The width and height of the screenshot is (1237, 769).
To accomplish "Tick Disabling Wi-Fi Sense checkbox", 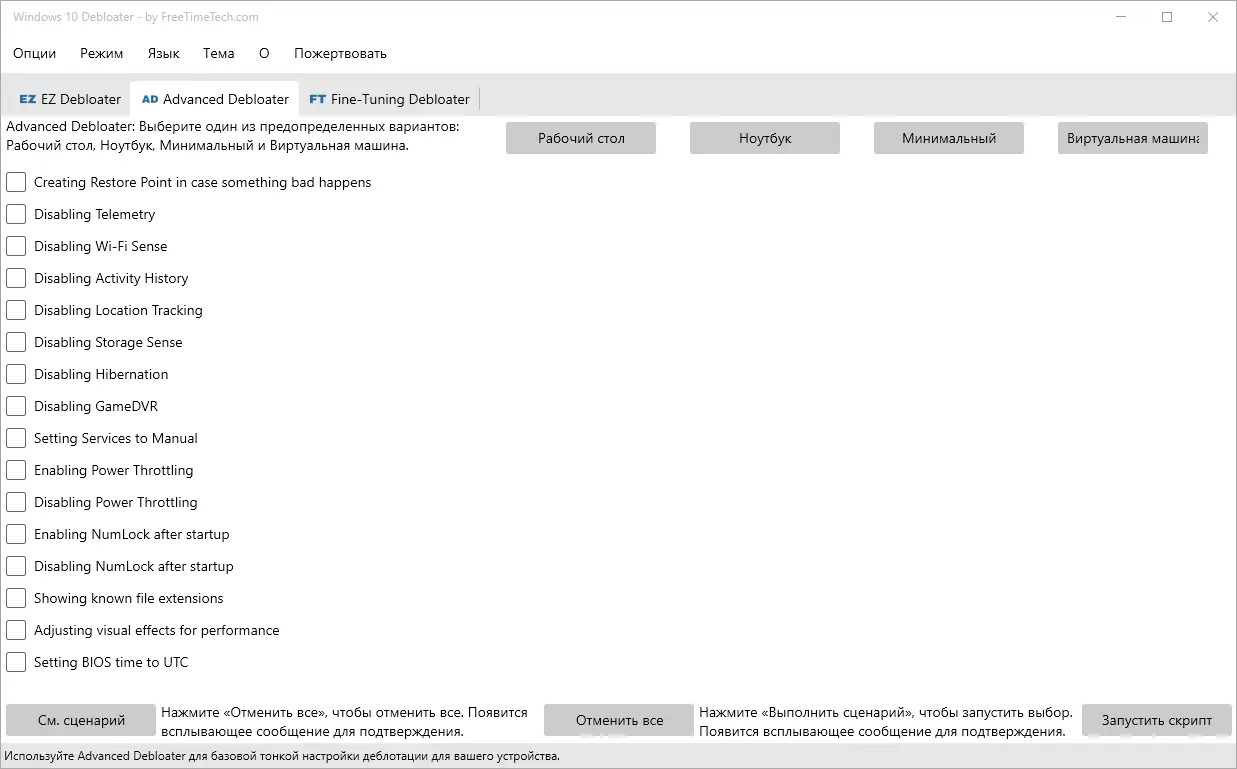I will pos(16,246).
